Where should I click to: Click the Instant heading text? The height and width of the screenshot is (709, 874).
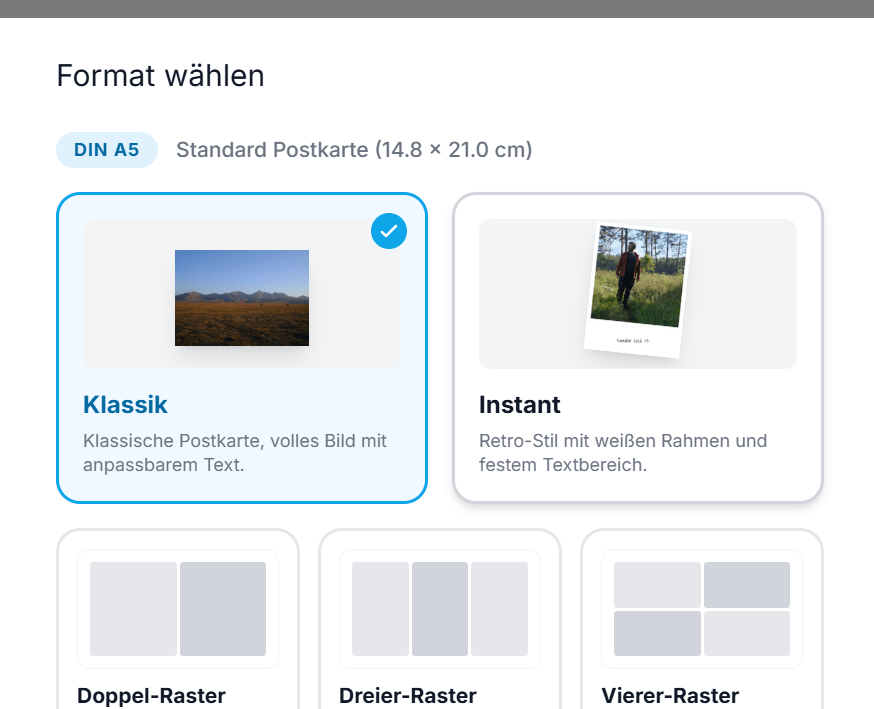pos(520,405)
